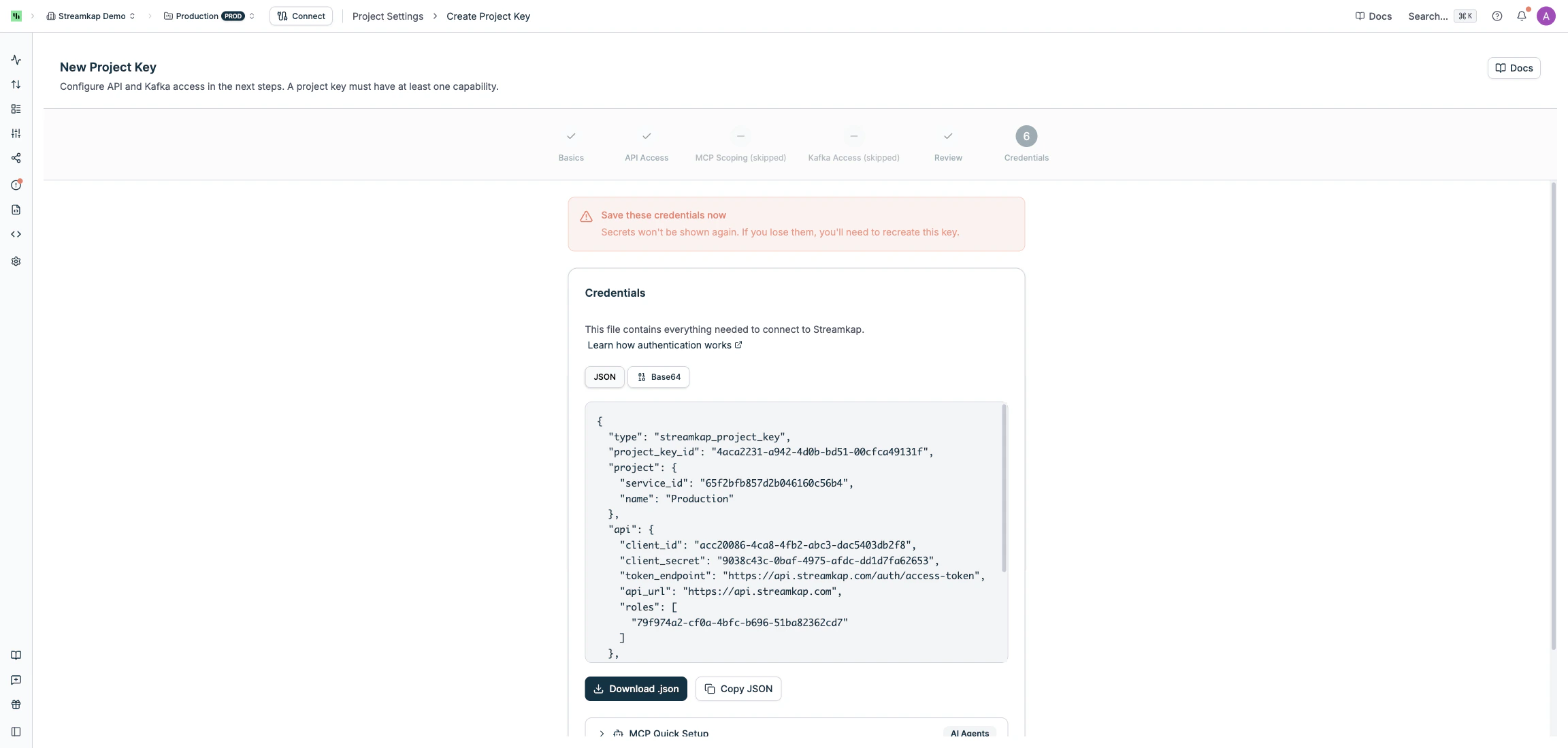Open the pipelines up-down arrows icon

click(x=16, y=84)
